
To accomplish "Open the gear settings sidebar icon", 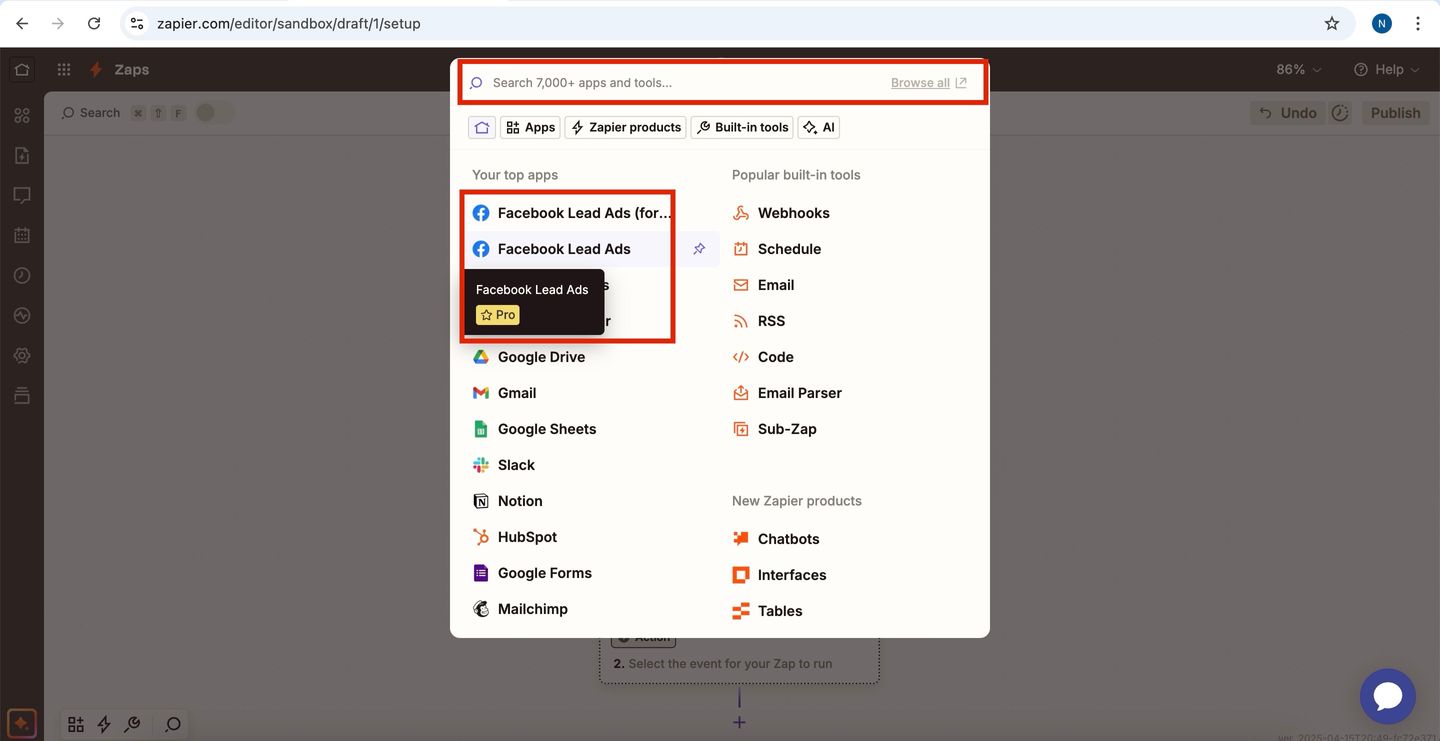I will [22, 356].
